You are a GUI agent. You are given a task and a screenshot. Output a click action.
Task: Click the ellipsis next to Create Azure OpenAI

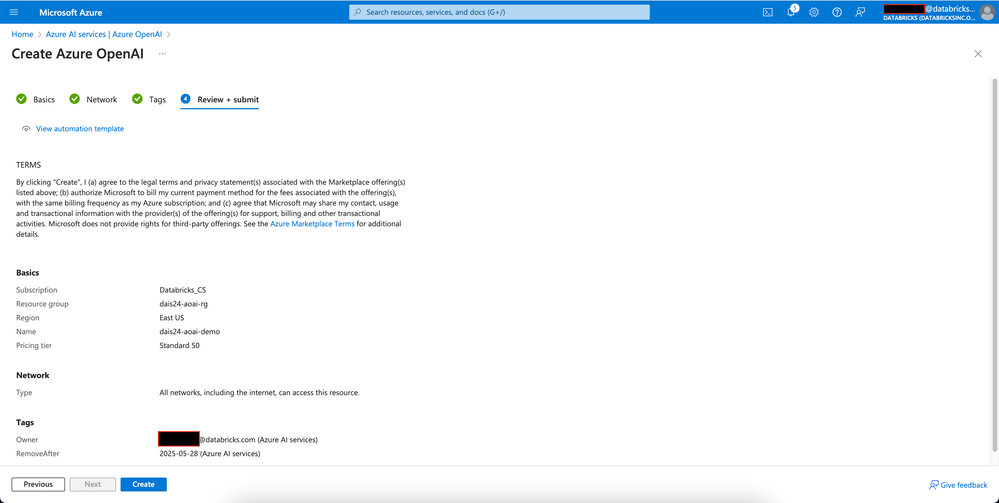[162, 54]
